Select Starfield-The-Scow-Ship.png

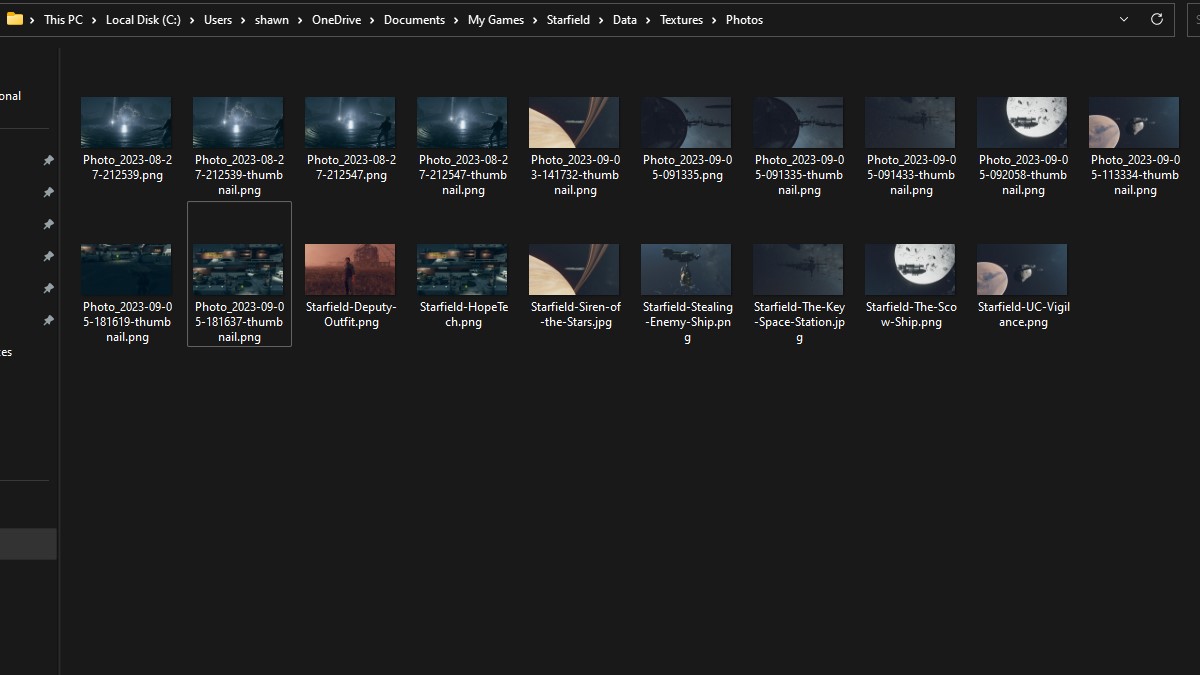(910, 268)
